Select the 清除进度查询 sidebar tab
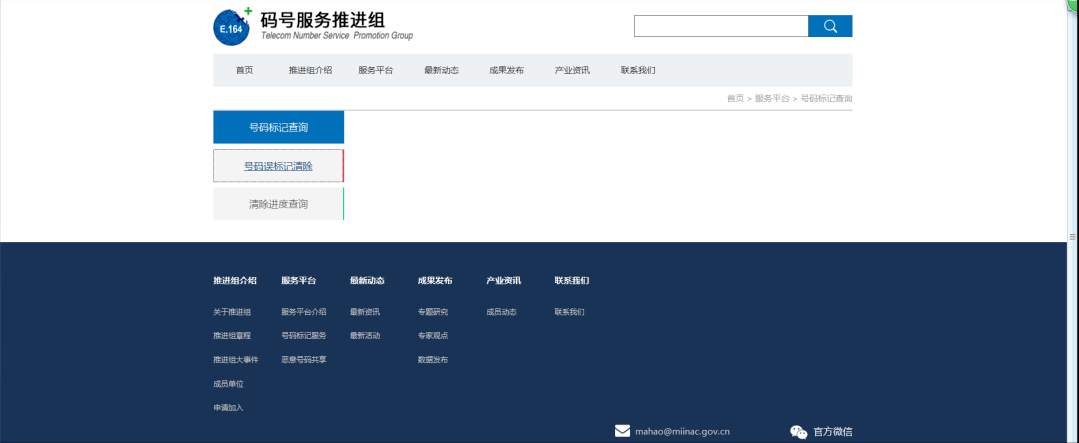The height and width of the screenshot is (443, 1079). pos(279,204)
